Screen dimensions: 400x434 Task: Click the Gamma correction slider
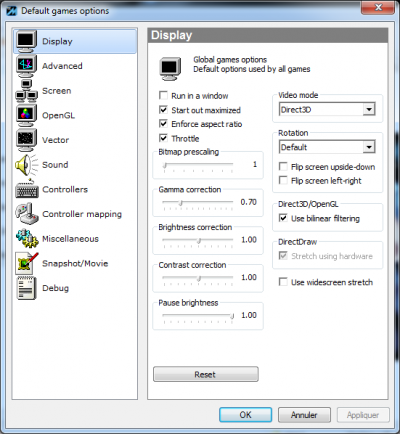[x=198, y=202]
